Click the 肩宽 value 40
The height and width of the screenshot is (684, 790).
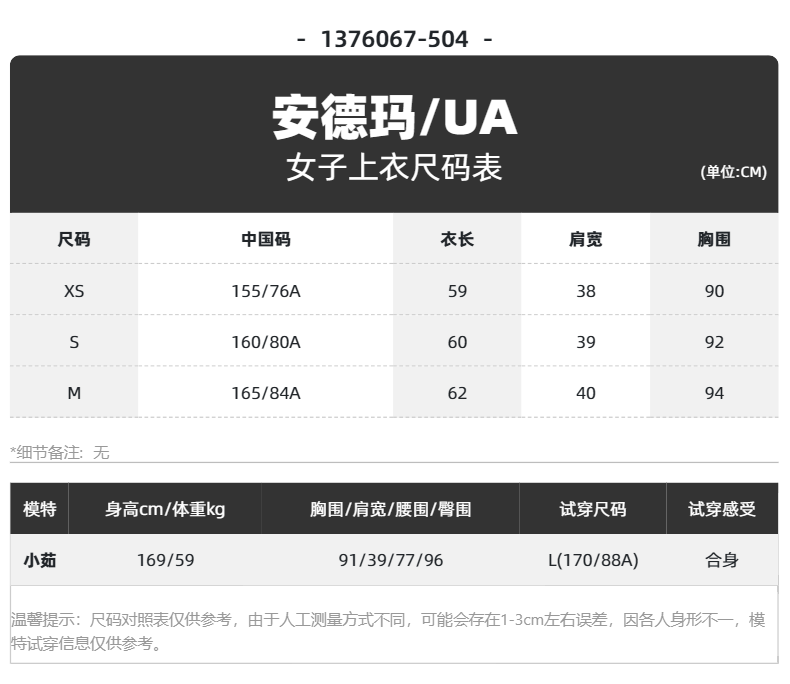click(x=586, y=393)
